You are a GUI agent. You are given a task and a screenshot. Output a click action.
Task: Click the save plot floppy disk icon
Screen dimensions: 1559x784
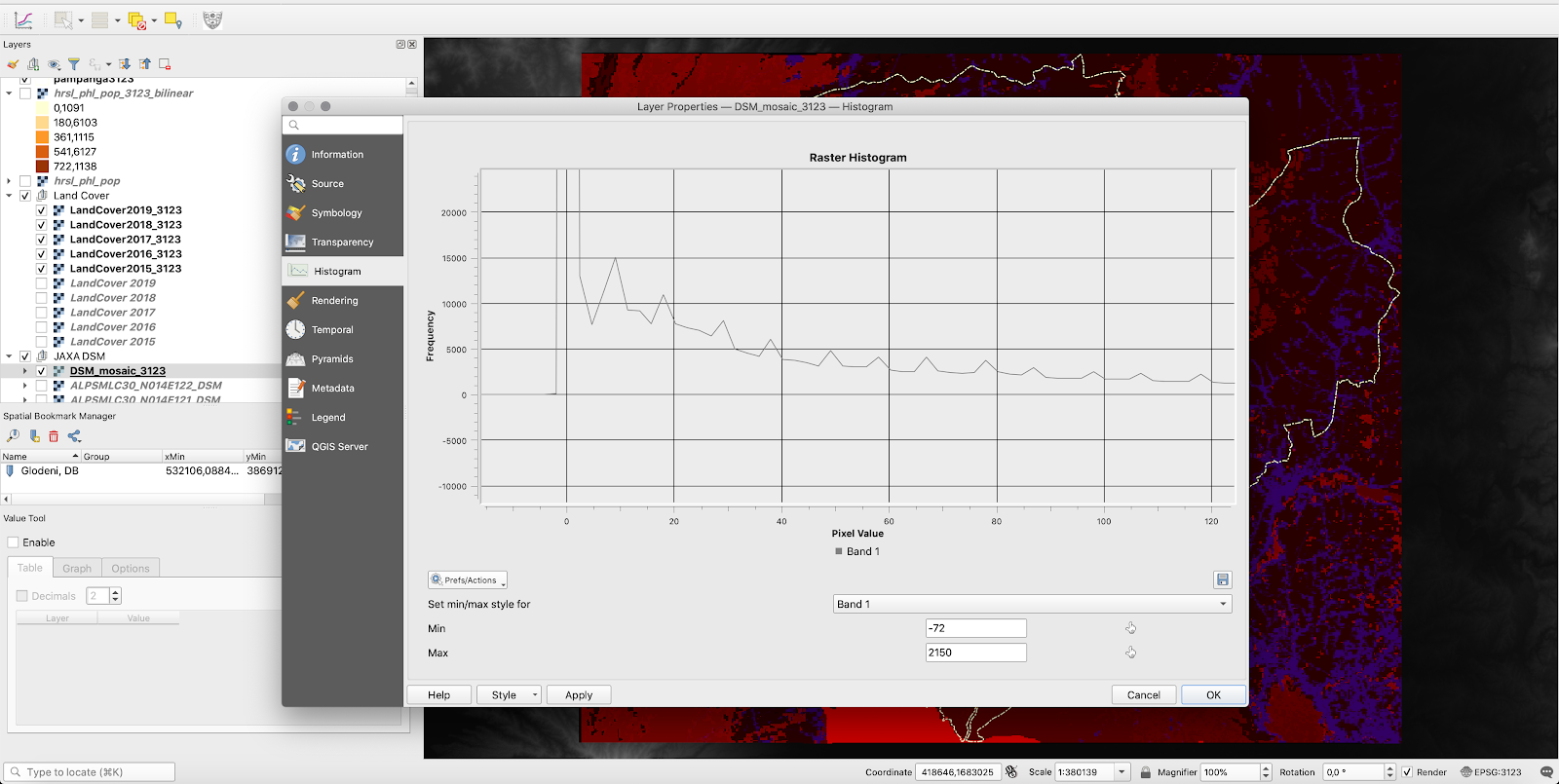click(1223, 579)
